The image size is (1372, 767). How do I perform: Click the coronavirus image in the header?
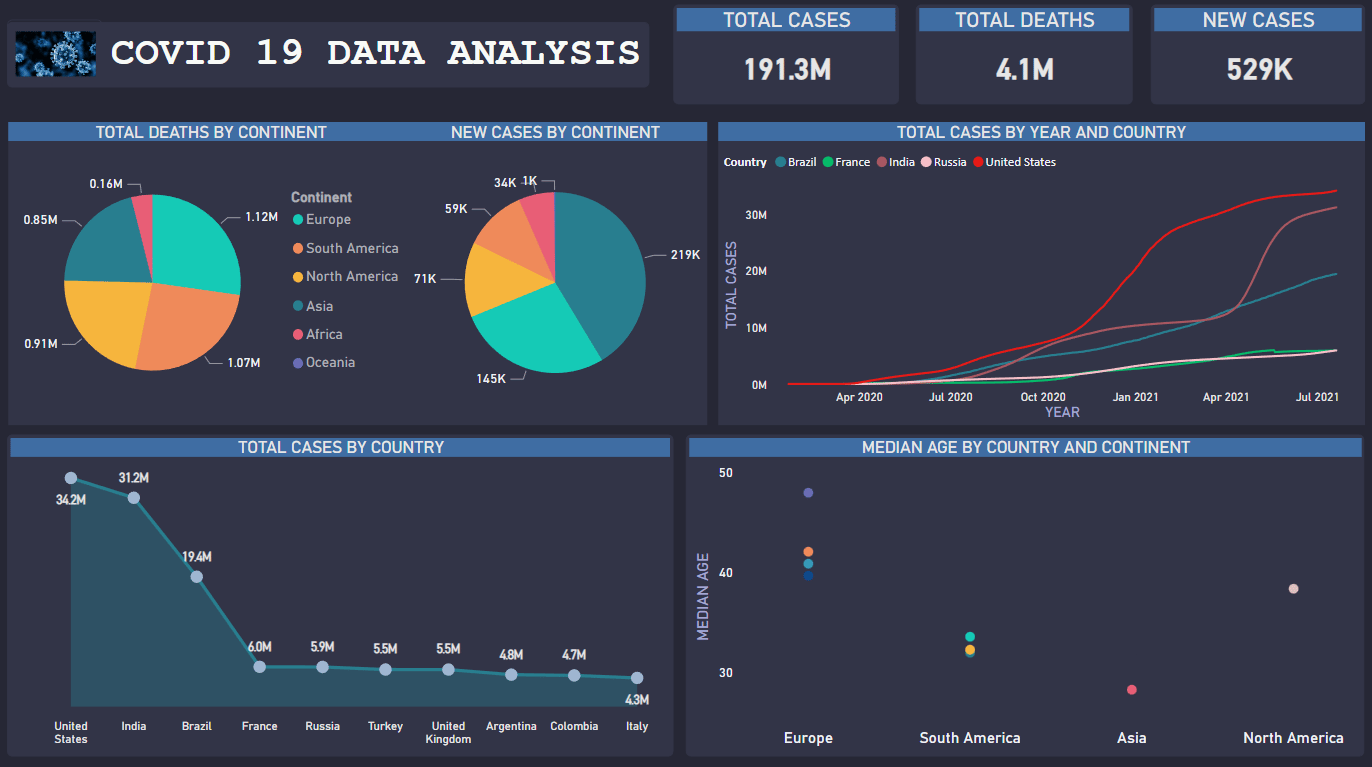coord(56,54)
